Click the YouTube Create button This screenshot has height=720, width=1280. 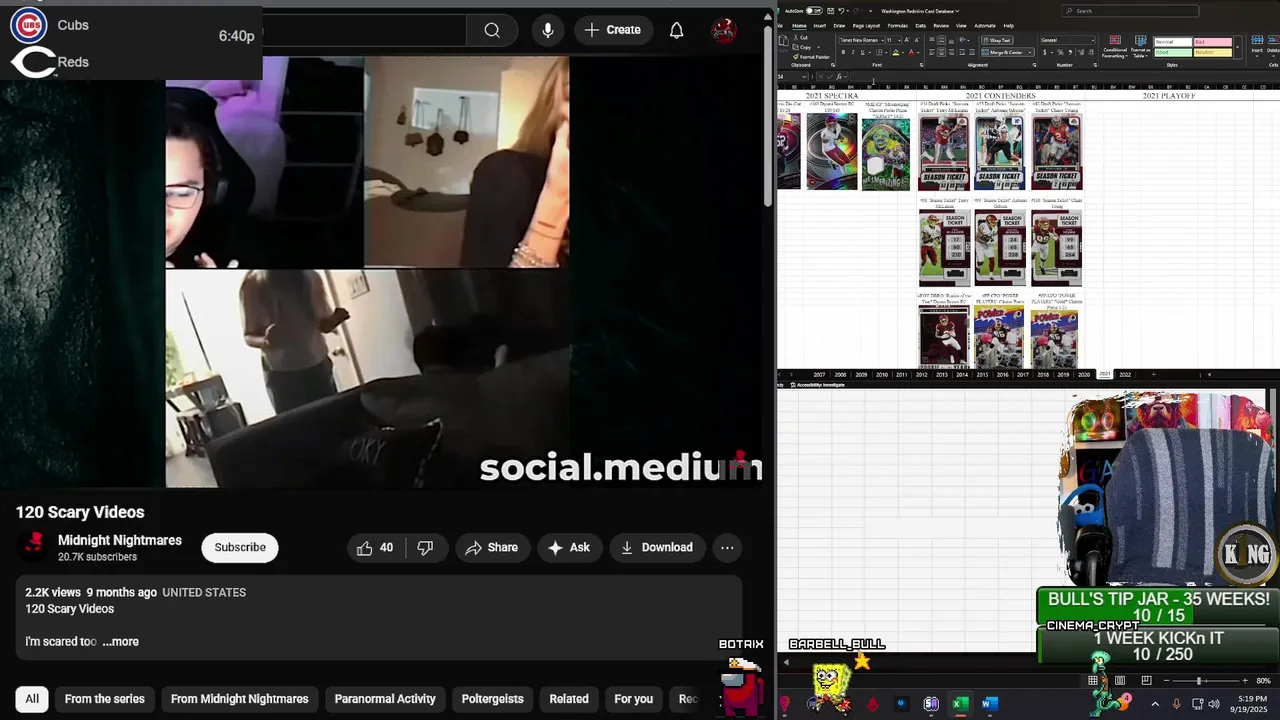[x=613, y=30]
